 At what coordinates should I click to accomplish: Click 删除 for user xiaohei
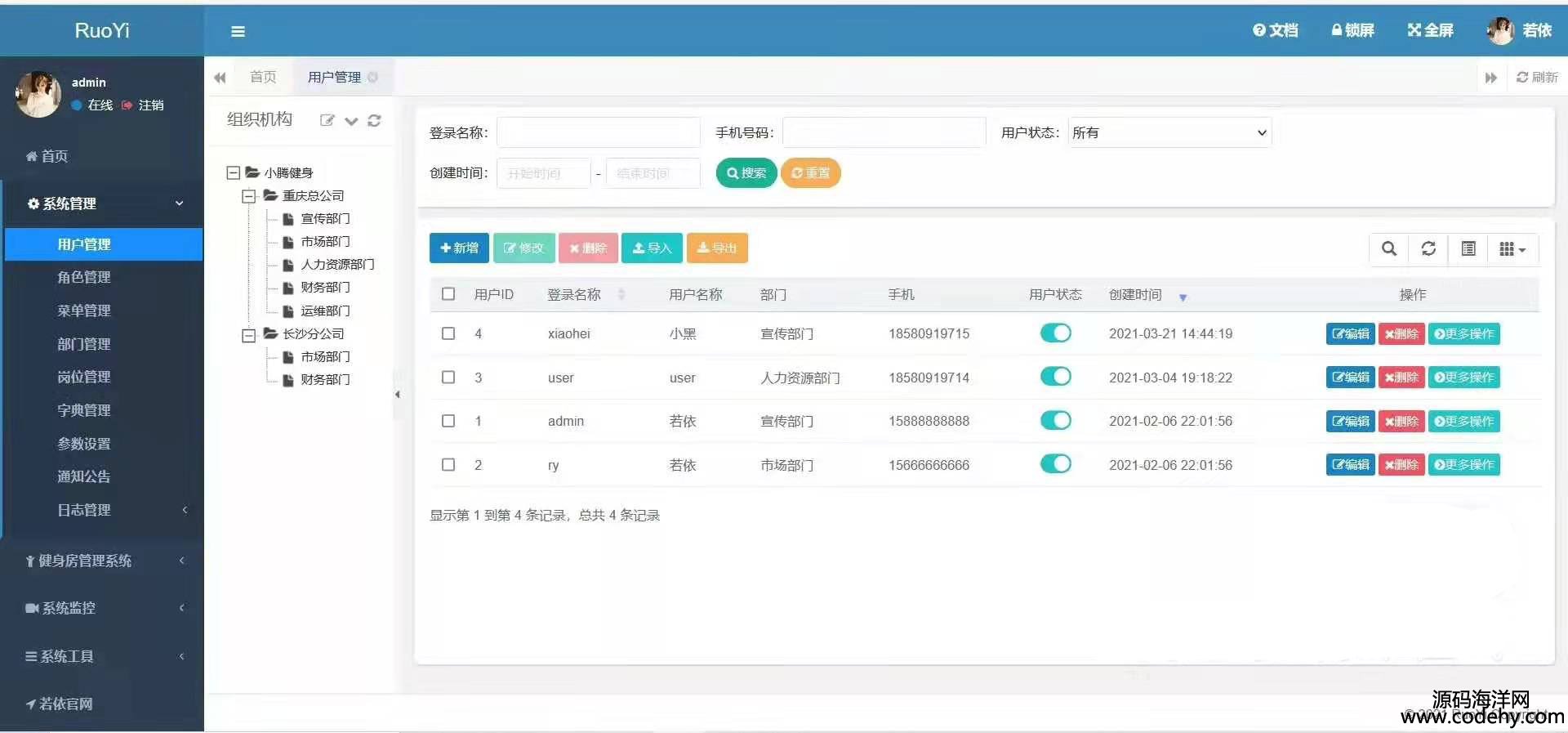1401,333
